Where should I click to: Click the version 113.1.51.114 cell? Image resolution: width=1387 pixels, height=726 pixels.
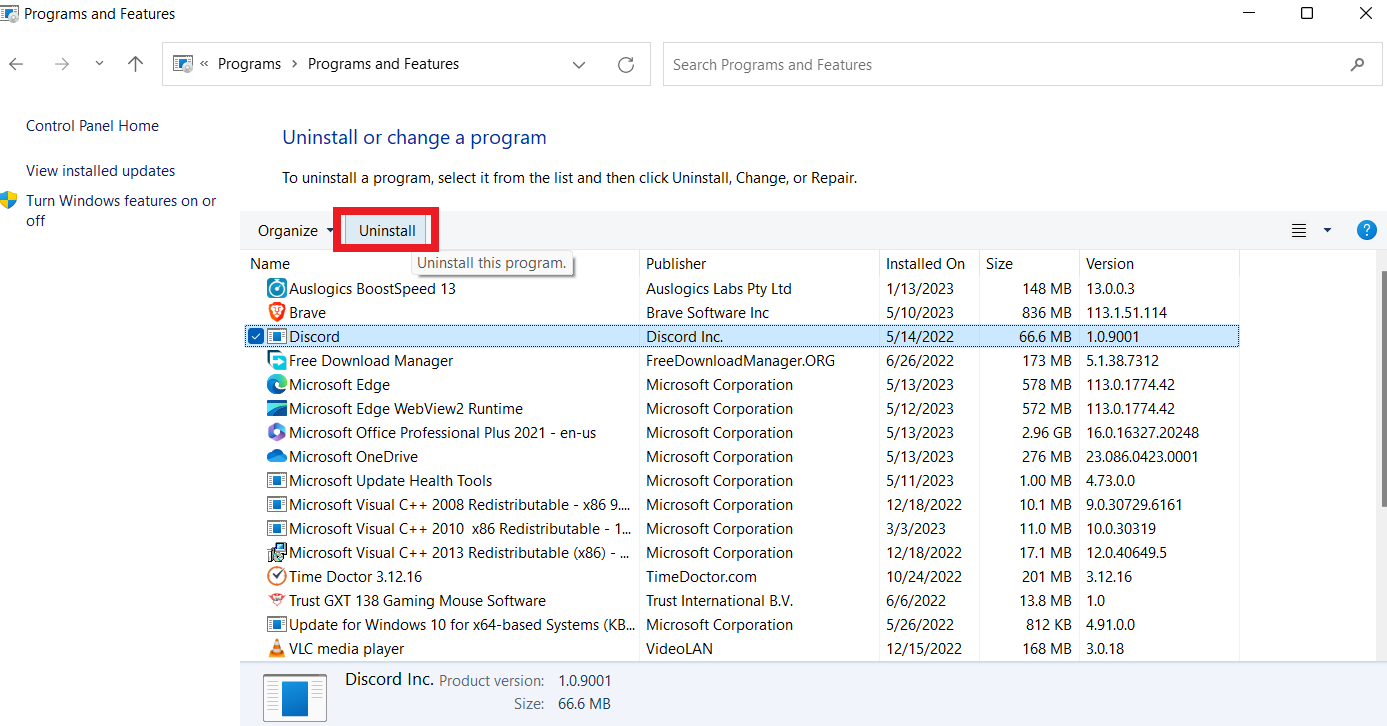click(1127, 312)
